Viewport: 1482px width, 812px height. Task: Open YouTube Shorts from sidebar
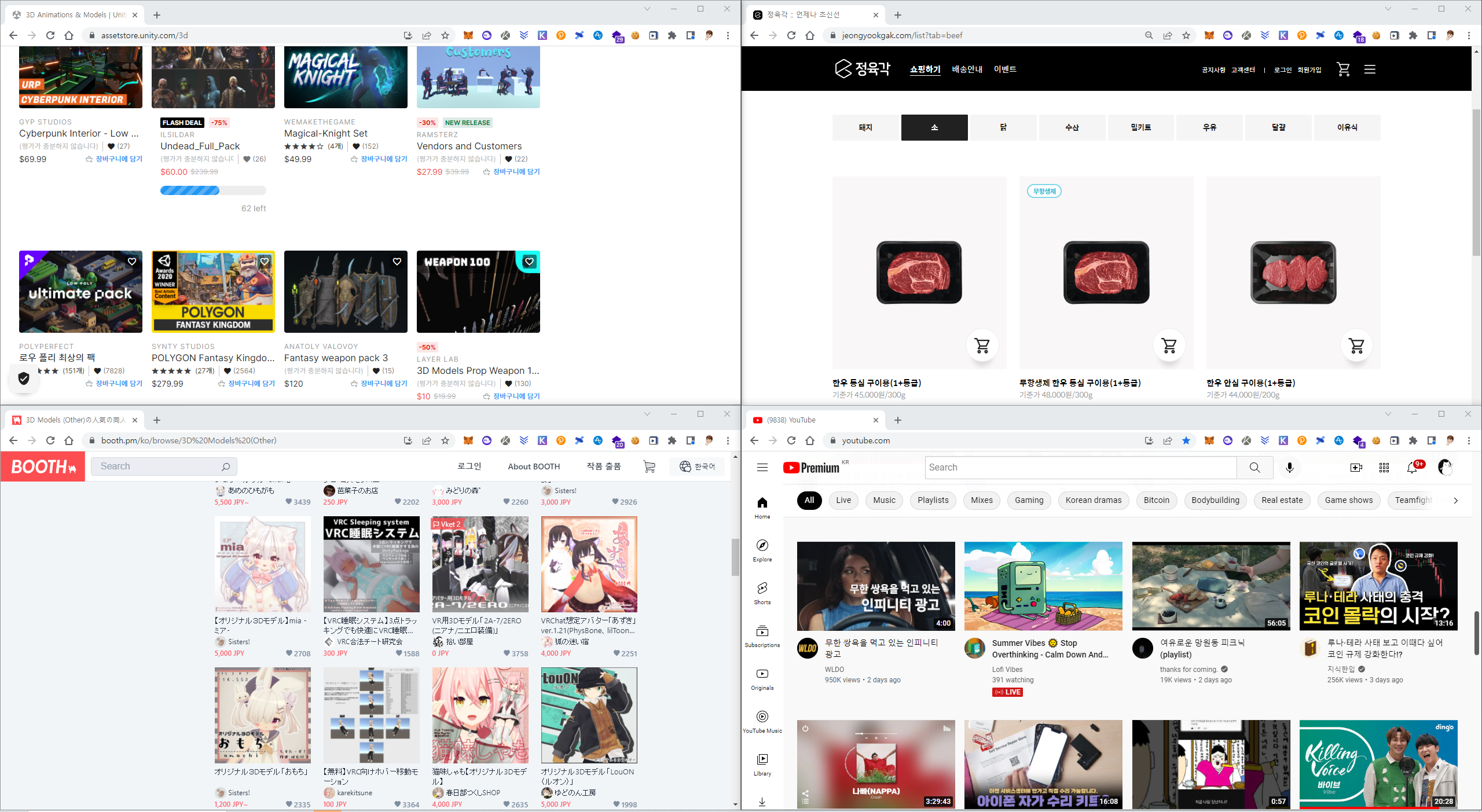[x=762, y=593]
